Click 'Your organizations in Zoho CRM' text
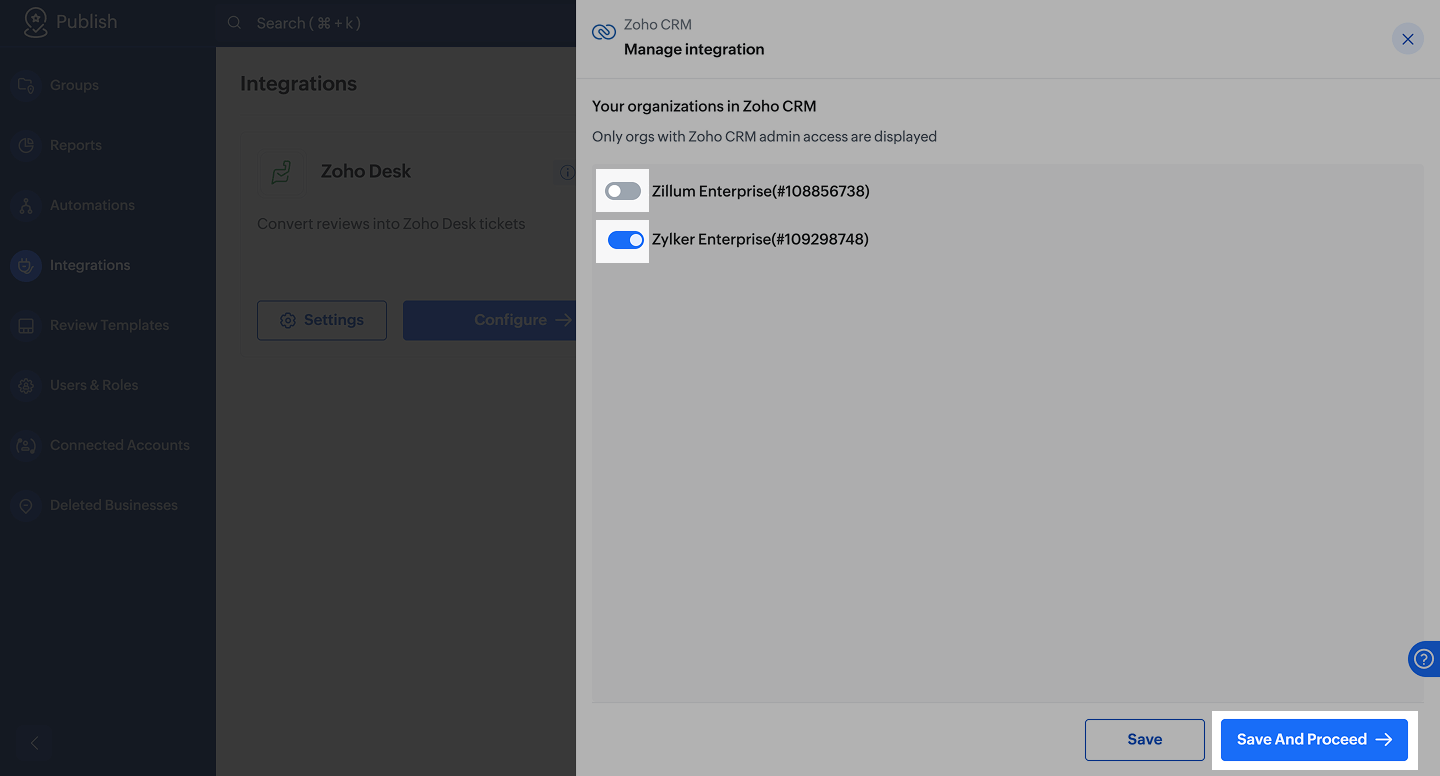Image resolution: width=1440 pixels, height=776 pixels. pyautogui.click(x=704, y=106)
